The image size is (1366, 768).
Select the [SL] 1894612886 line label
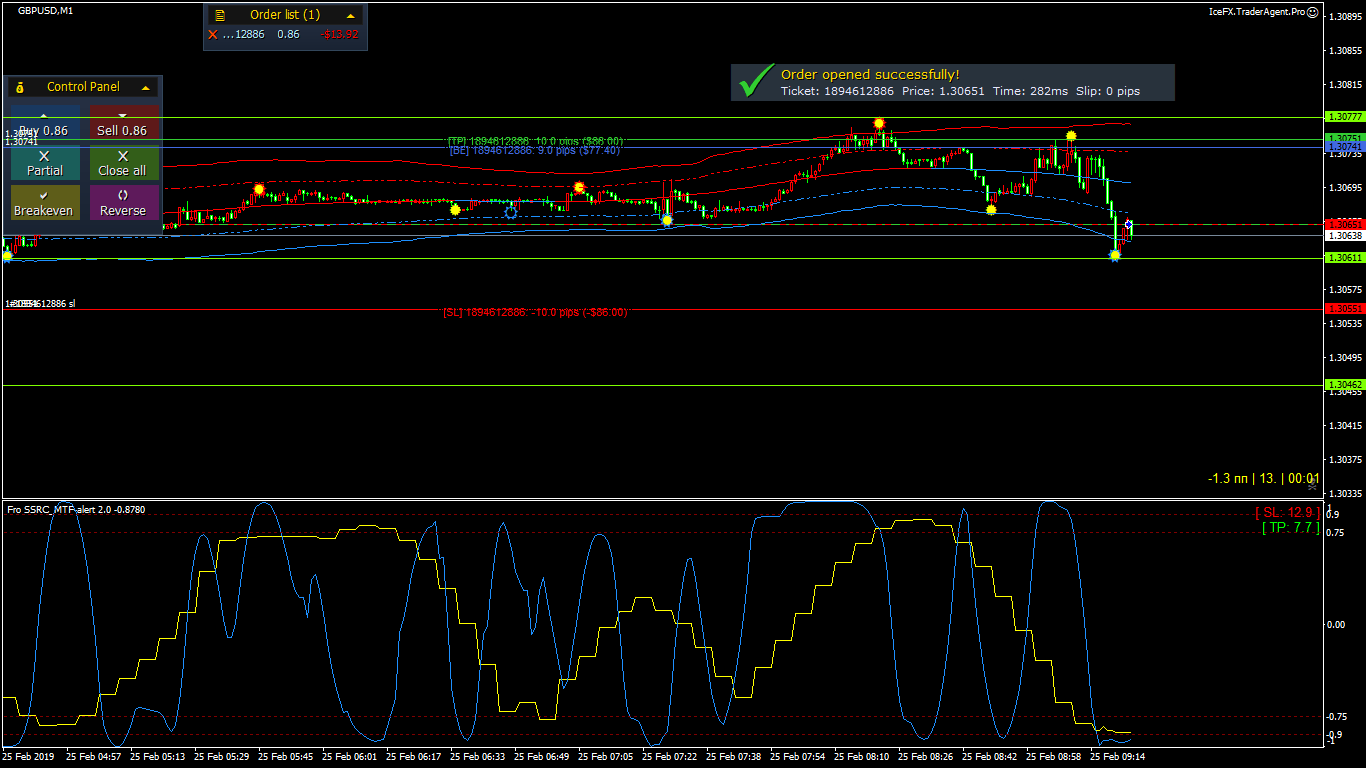pyautogui.click(x=535, y=312)
